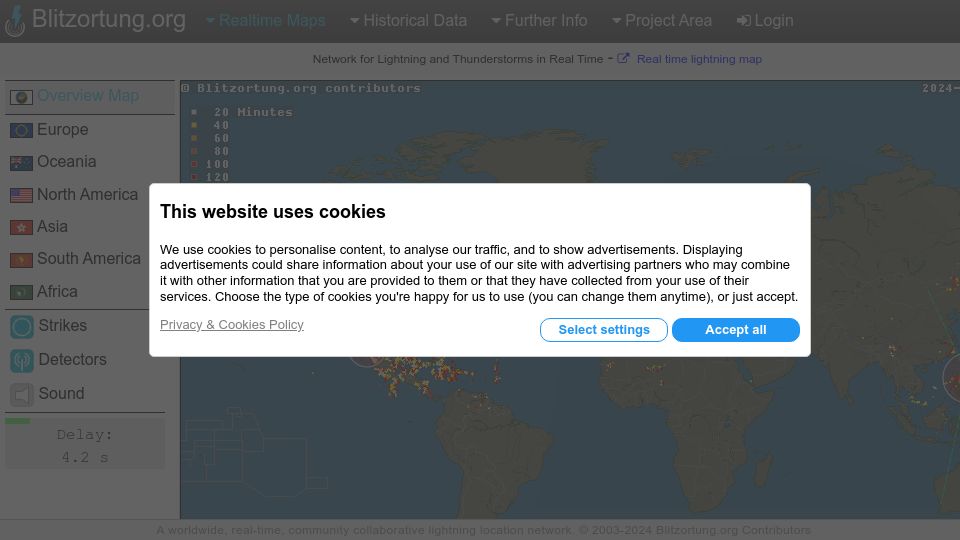960x540 pixels.
Task: Open the Blitzortung.org home title link
Action: [108, 19]
